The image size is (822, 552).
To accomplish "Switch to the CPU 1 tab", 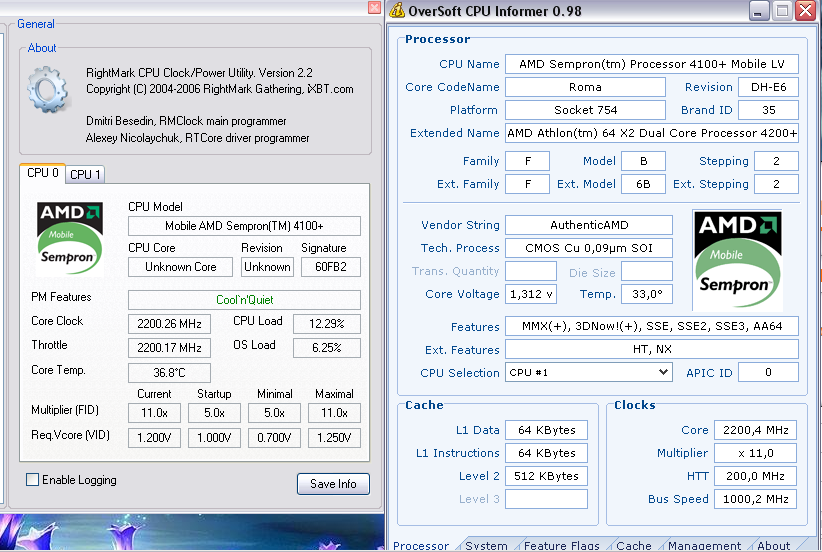I will coord(85,175).
